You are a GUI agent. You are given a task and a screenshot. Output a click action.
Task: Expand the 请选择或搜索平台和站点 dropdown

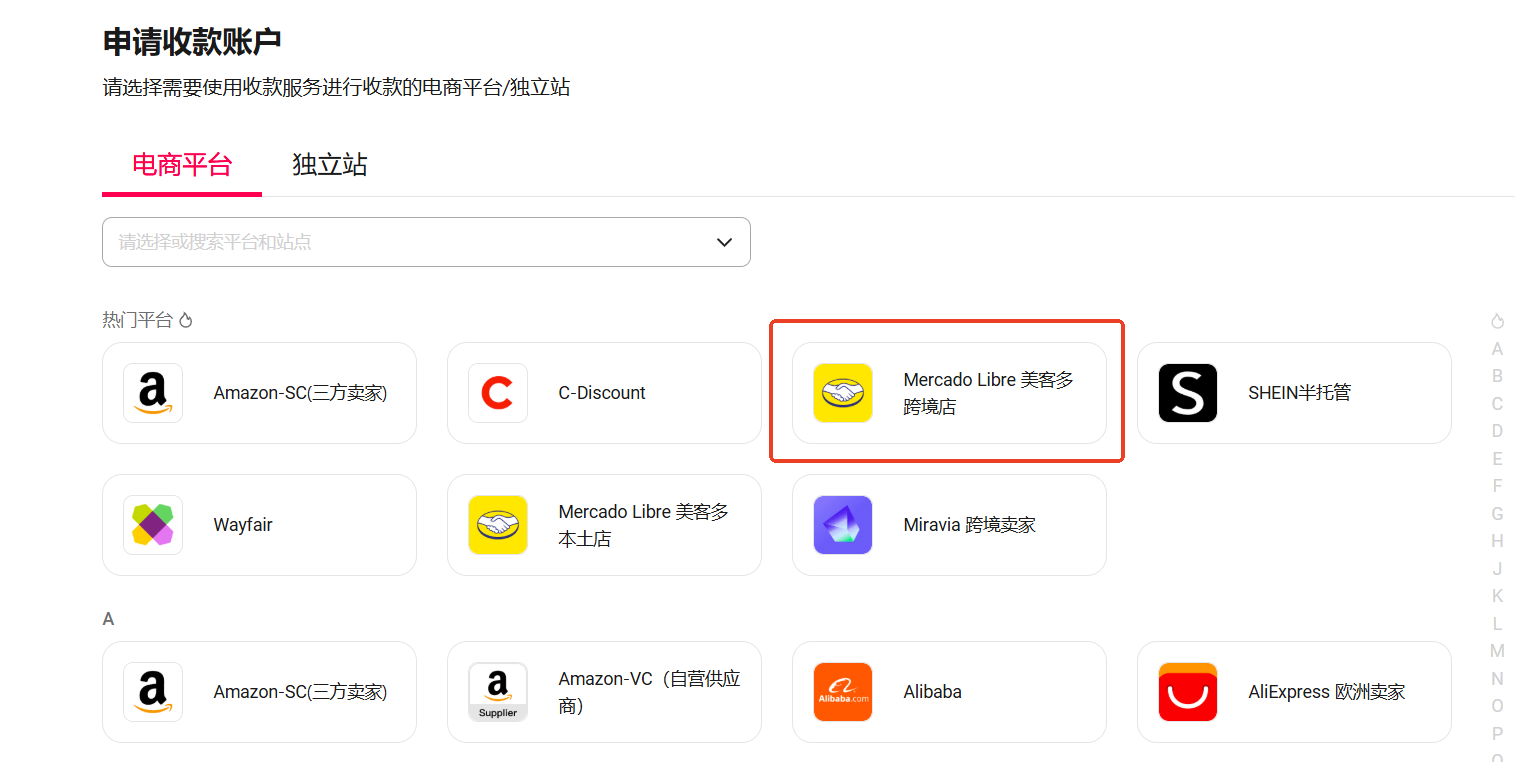[426, 242]
